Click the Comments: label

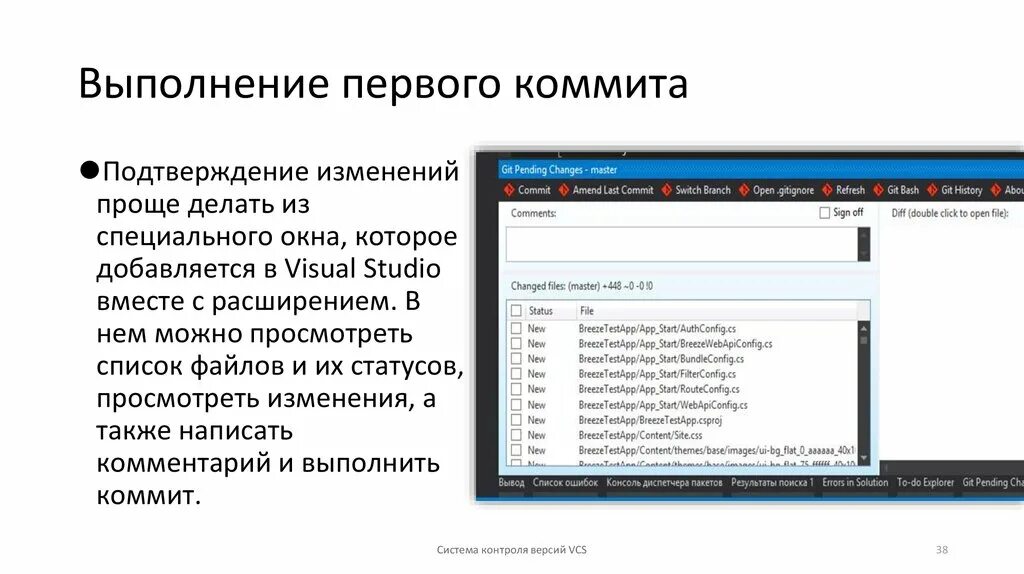pos(534,213)
